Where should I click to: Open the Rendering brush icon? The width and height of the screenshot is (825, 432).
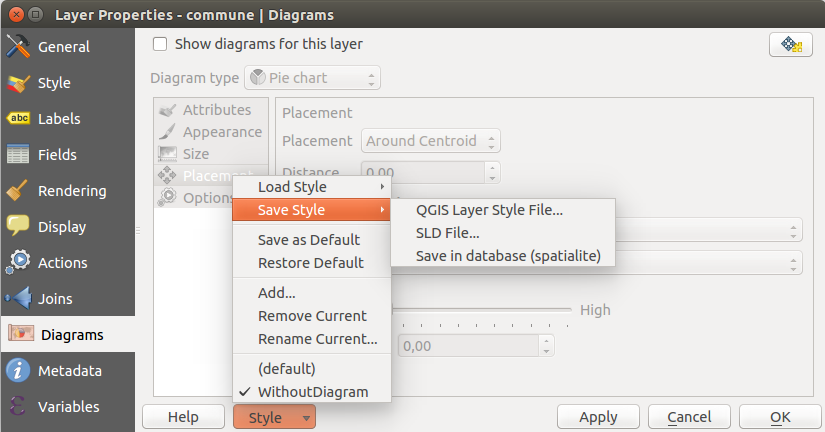[x=18, y=191]
